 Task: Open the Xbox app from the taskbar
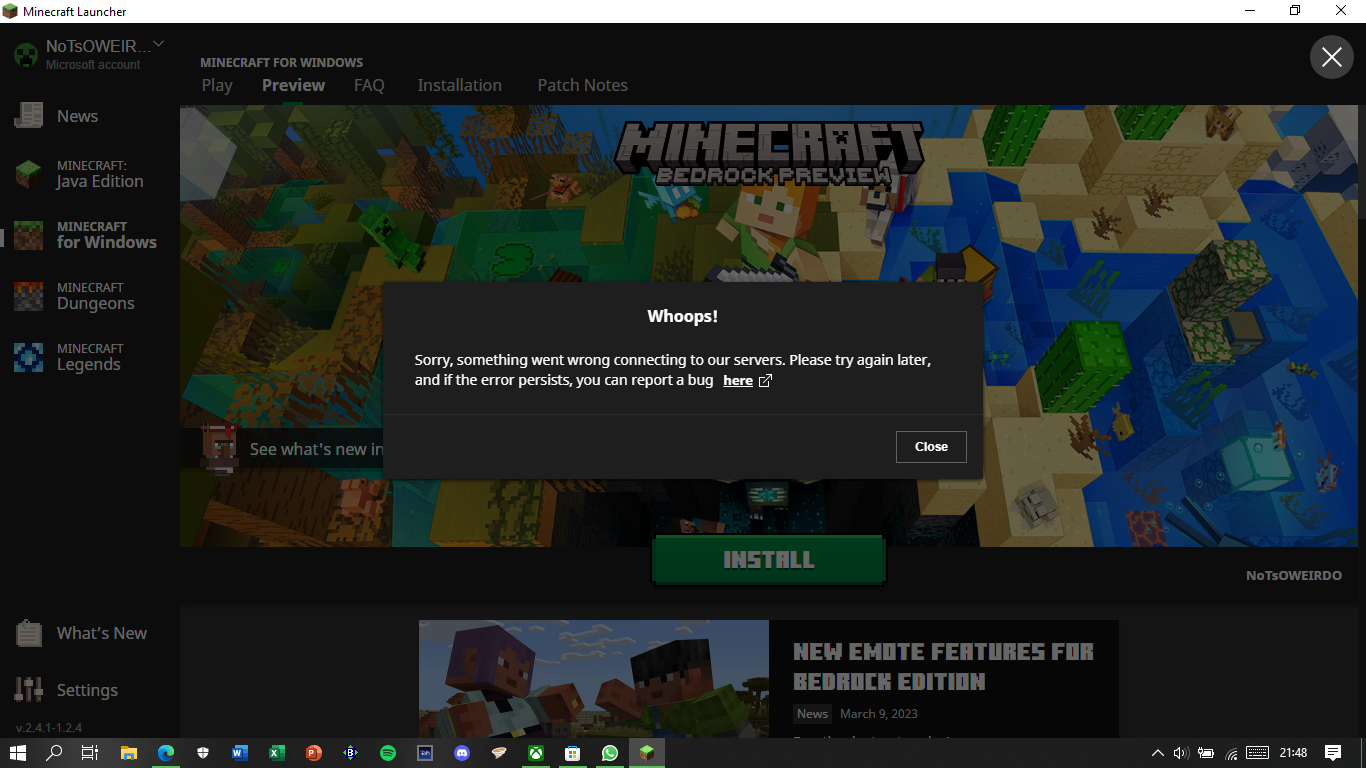pos(536,753)
